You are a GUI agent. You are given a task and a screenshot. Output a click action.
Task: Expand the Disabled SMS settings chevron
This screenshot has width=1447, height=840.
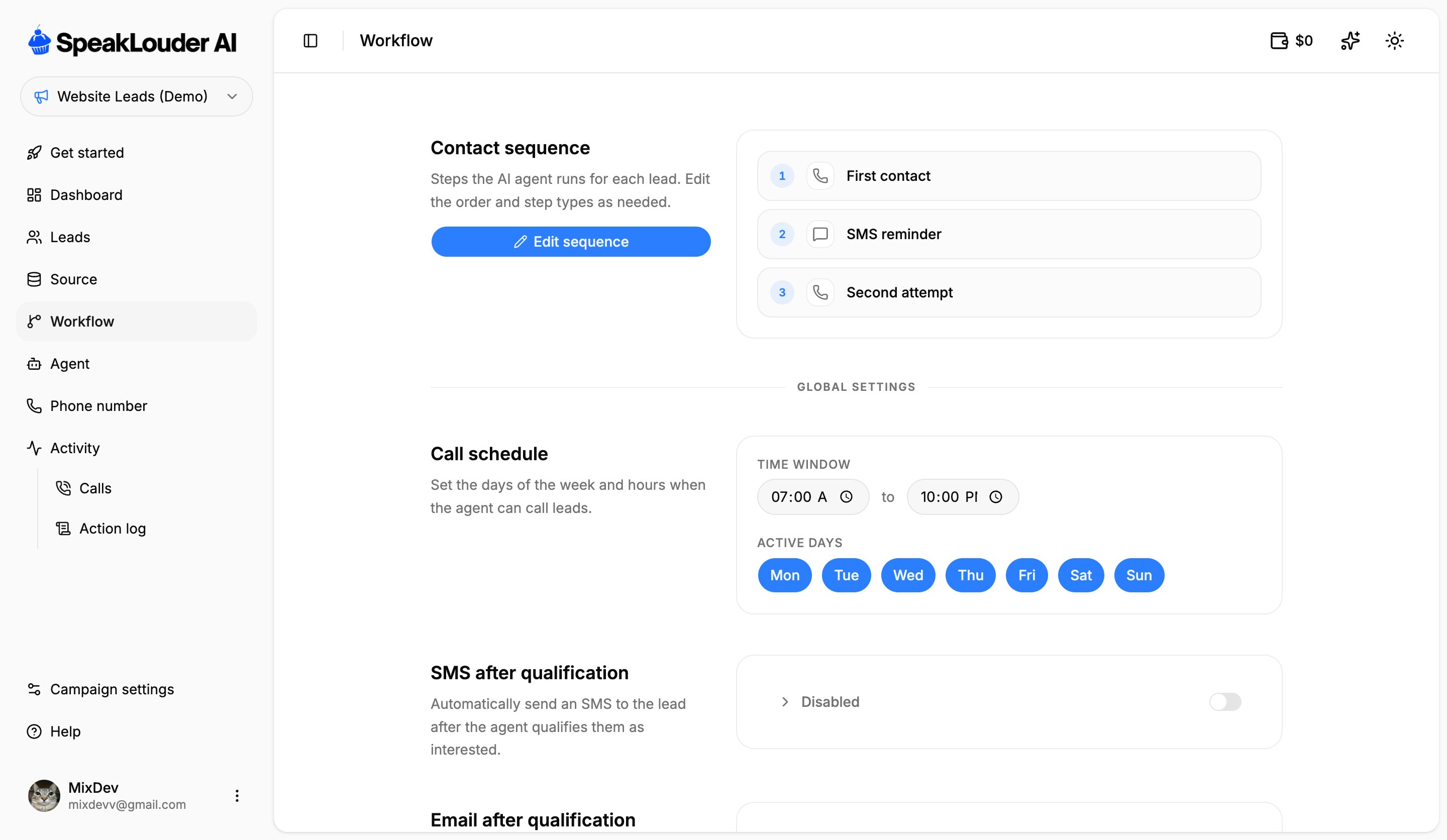click(x=785, y=702)
